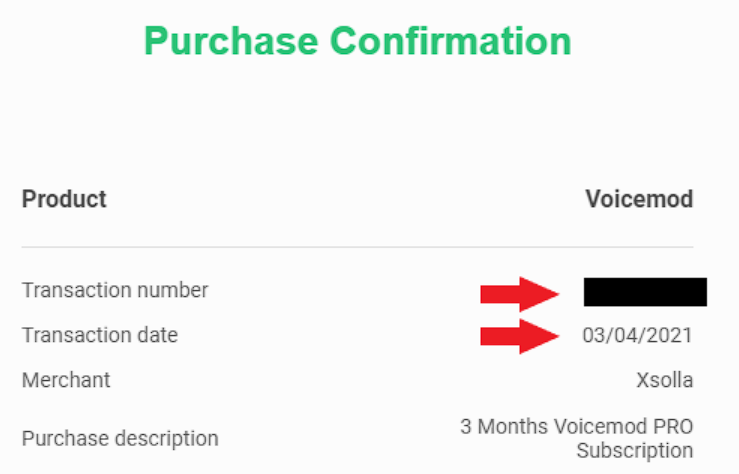Click the Purchase Confirmation heading

[x=358, y=41]
